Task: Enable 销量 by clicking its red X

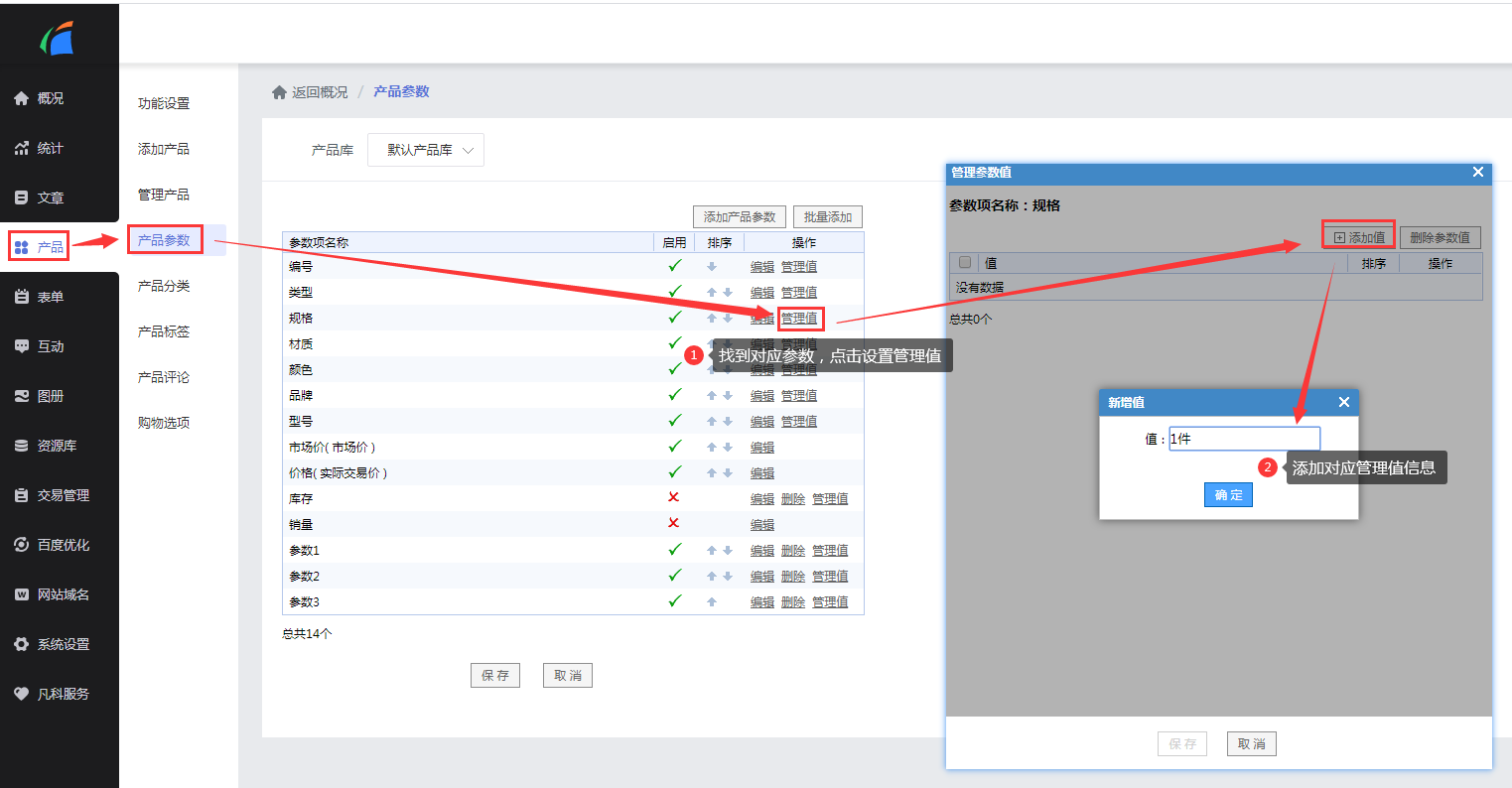Action: [674, 523]
